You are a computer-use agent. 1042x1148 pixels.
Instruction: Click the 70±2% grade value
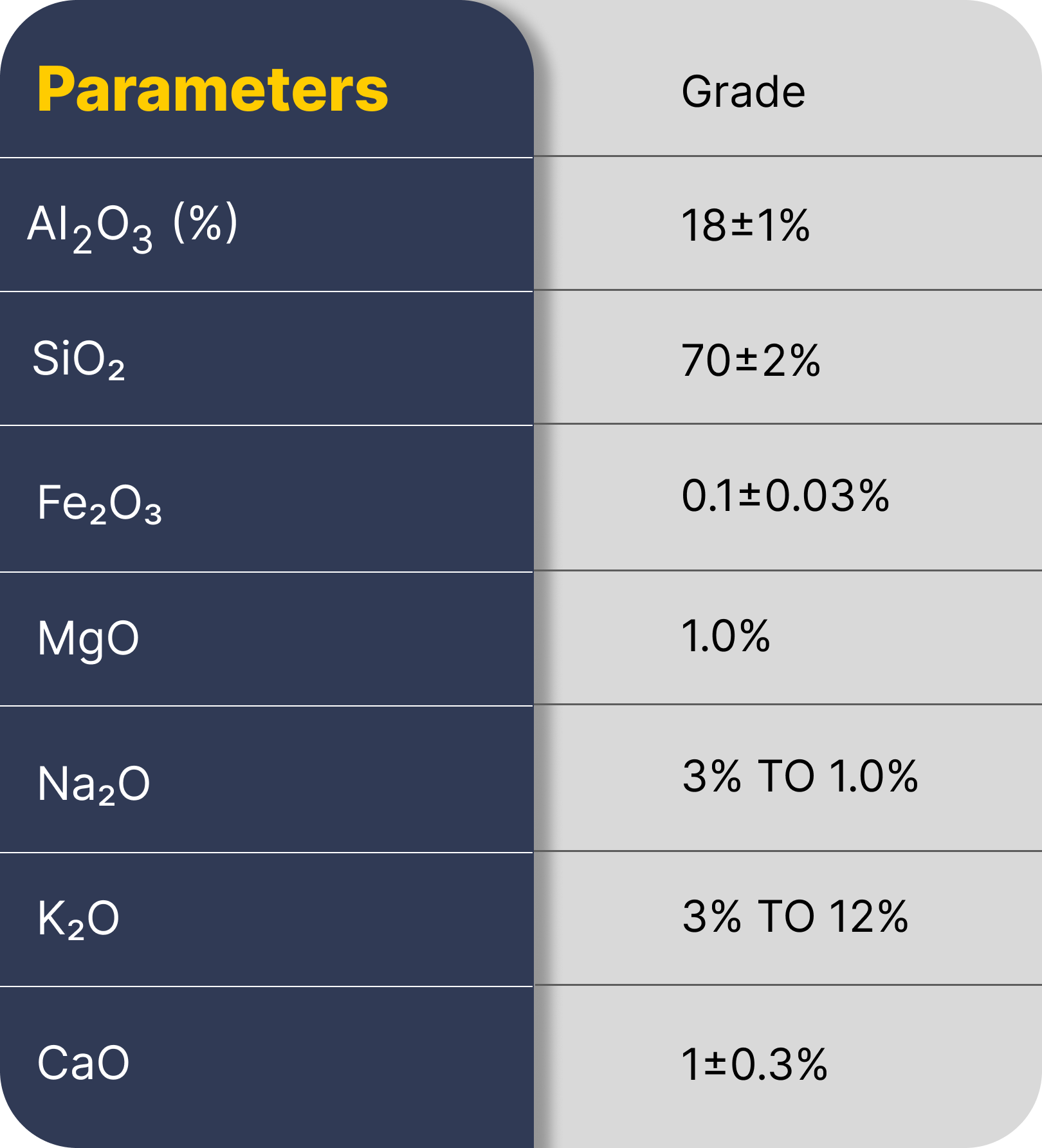[751, 360]
